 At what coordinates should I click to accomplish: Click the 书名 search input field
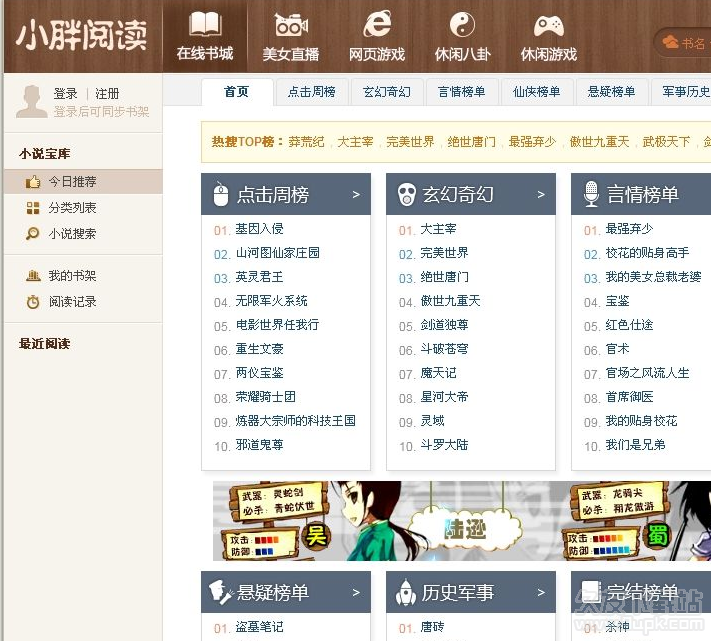pyautogui.click(x=683, y=43)
